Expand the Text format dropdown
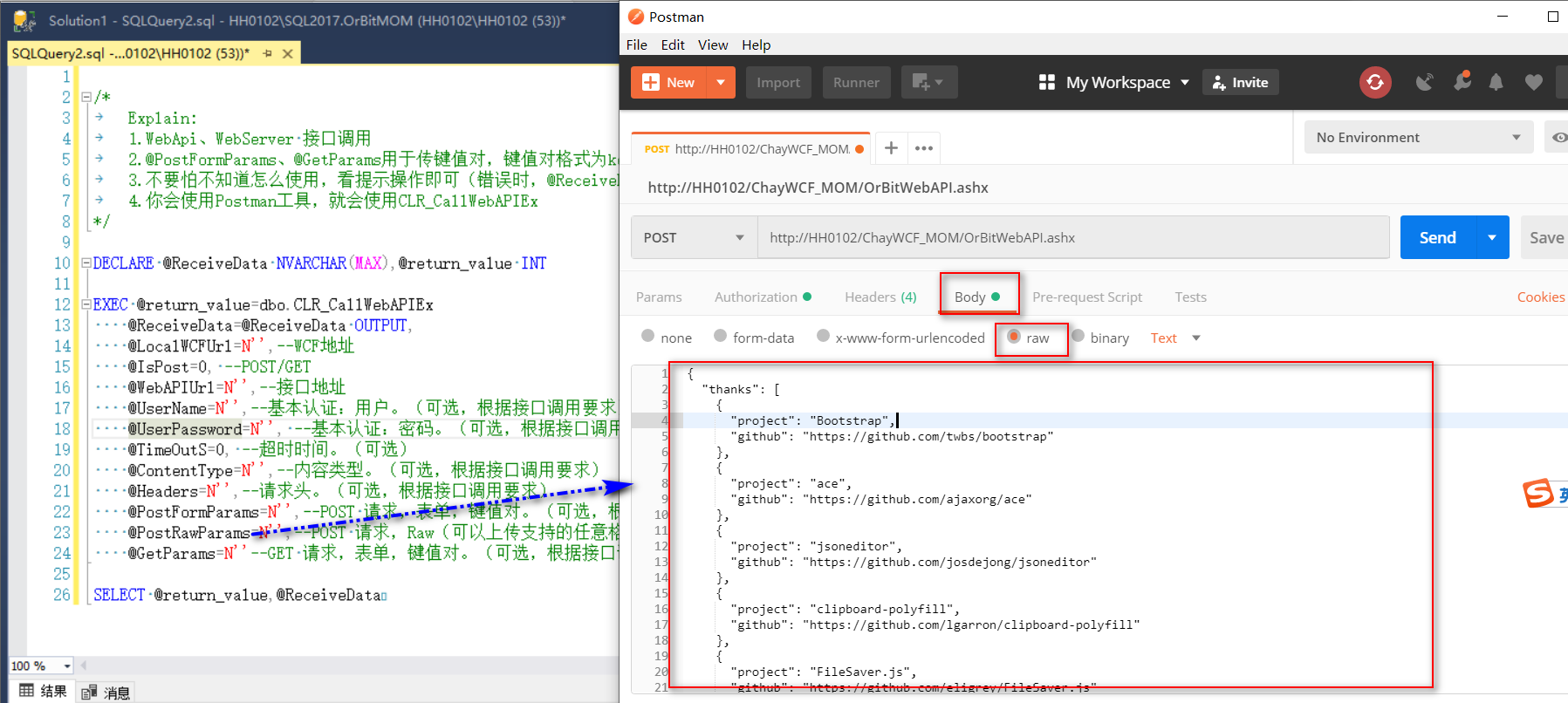1568x703 pixels. click(1175, 338)
